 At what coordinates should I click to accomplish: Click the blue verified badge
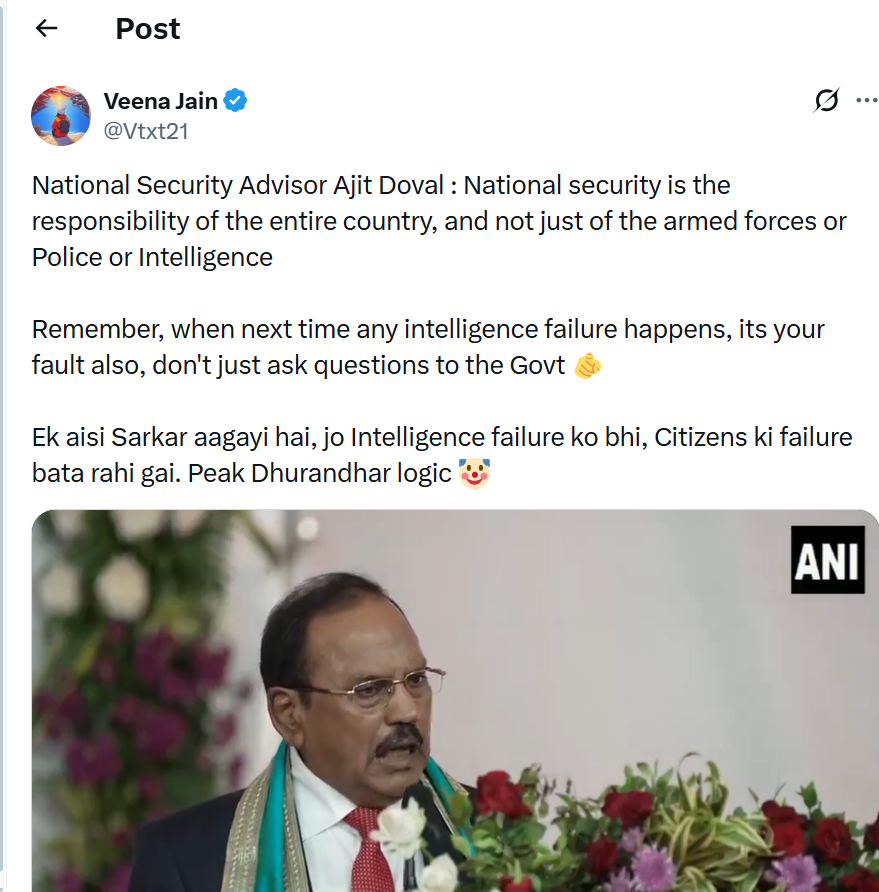point(236,101)
